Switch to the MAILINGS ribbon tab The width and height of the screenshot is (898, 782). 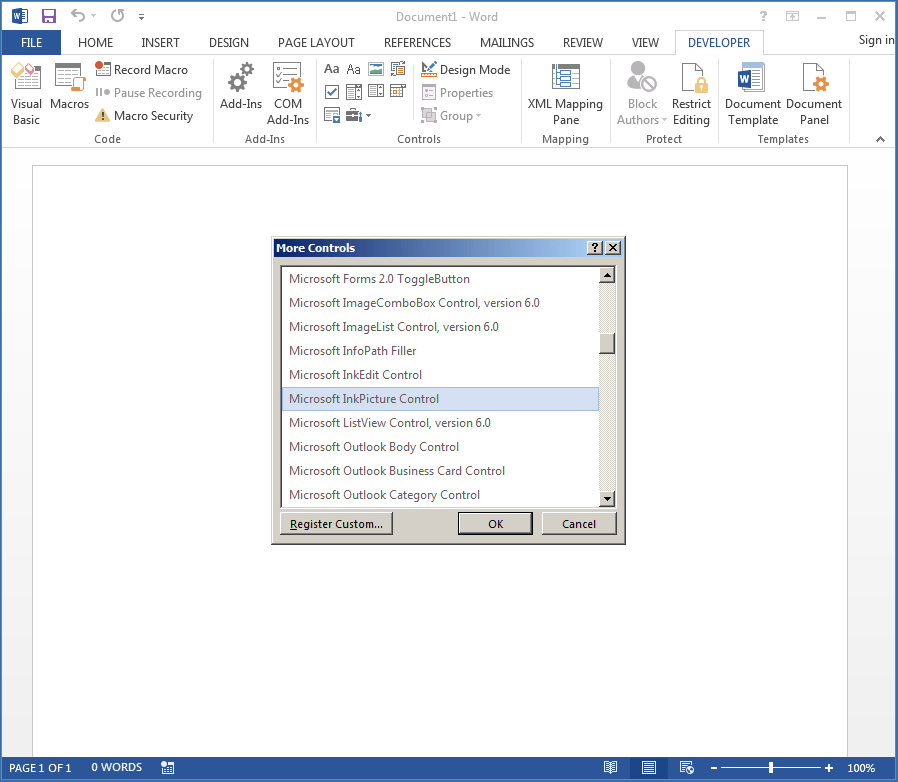(x=506, y=42)
